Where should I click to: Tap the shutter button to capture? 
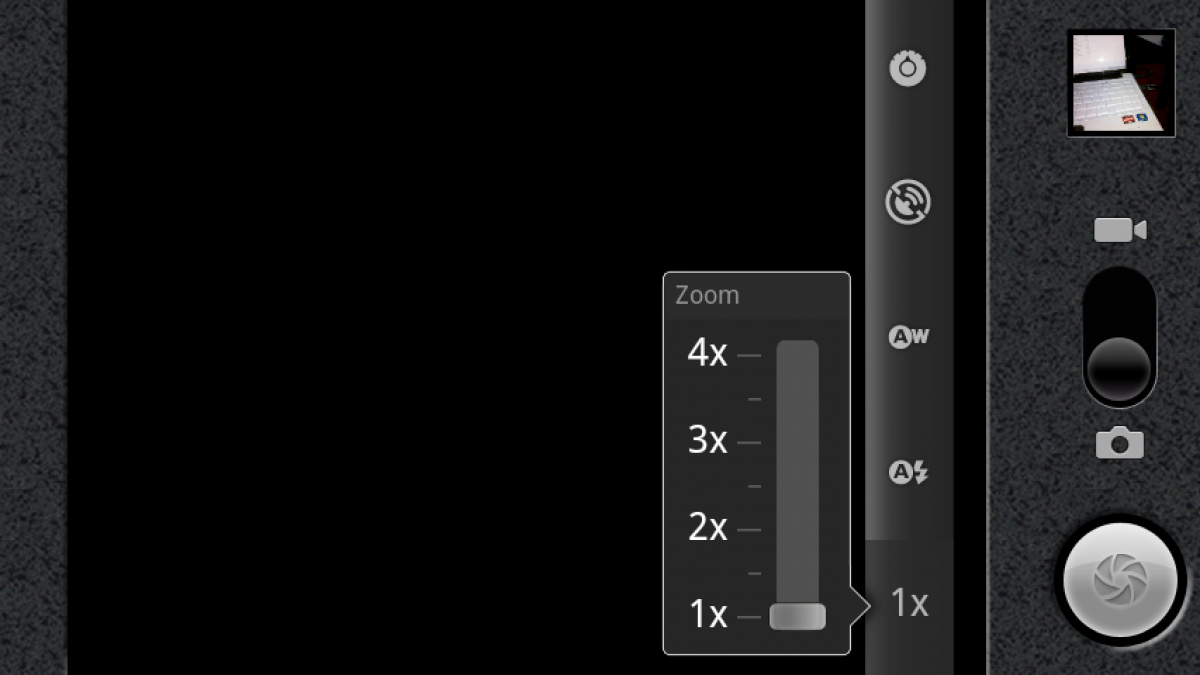point(1120,580)
